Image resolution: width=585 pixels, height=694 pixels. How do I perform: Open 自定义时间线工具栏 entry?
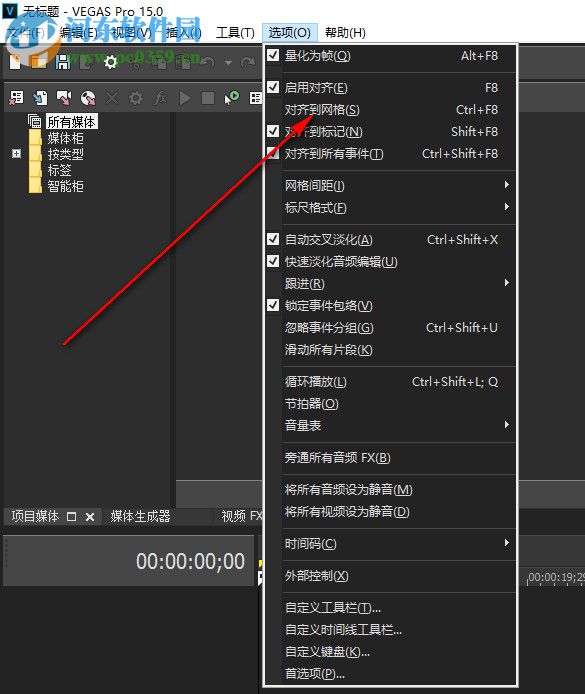(391, 629)
